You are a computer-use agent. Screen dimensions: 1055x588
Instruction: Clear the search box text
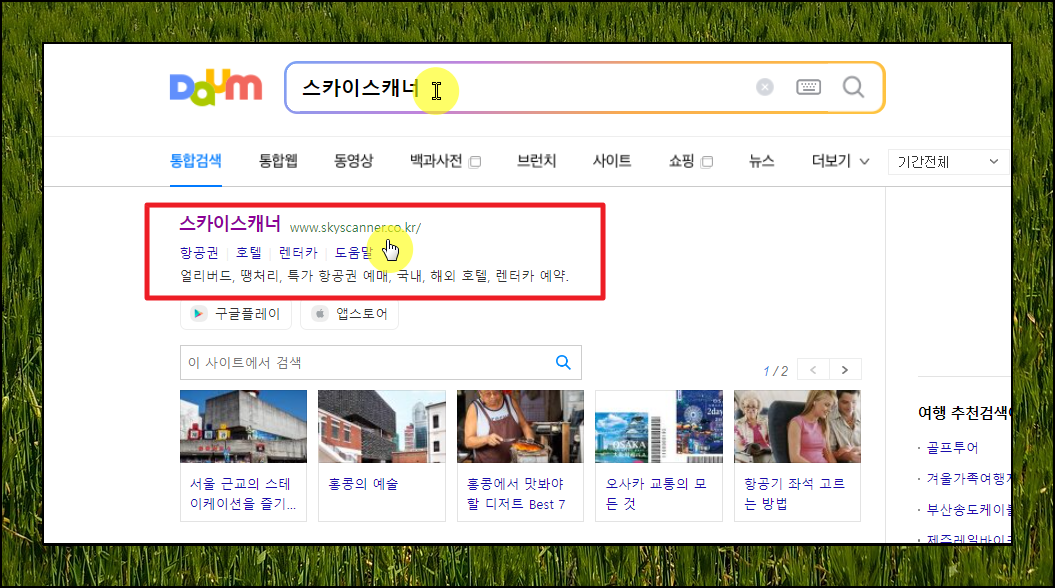point(764,87)
